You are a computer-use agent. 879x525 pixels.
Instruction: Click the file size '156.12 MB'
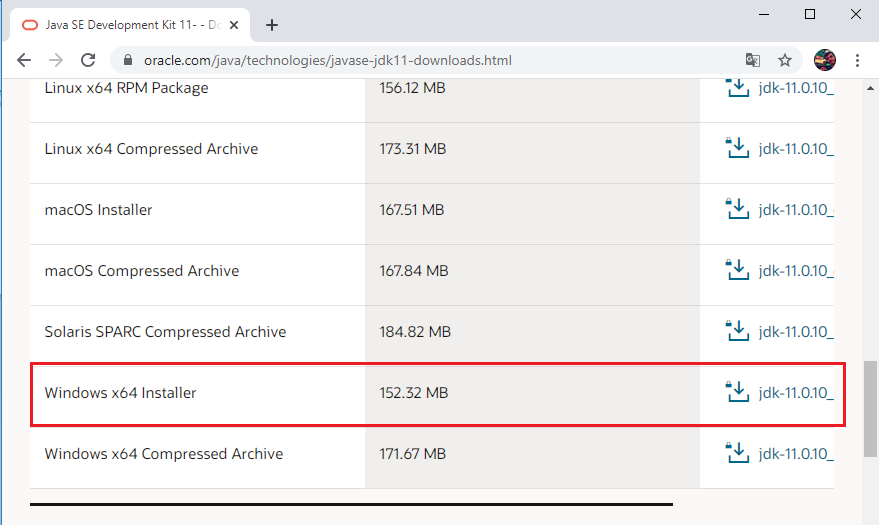click(x=412, y=88)
